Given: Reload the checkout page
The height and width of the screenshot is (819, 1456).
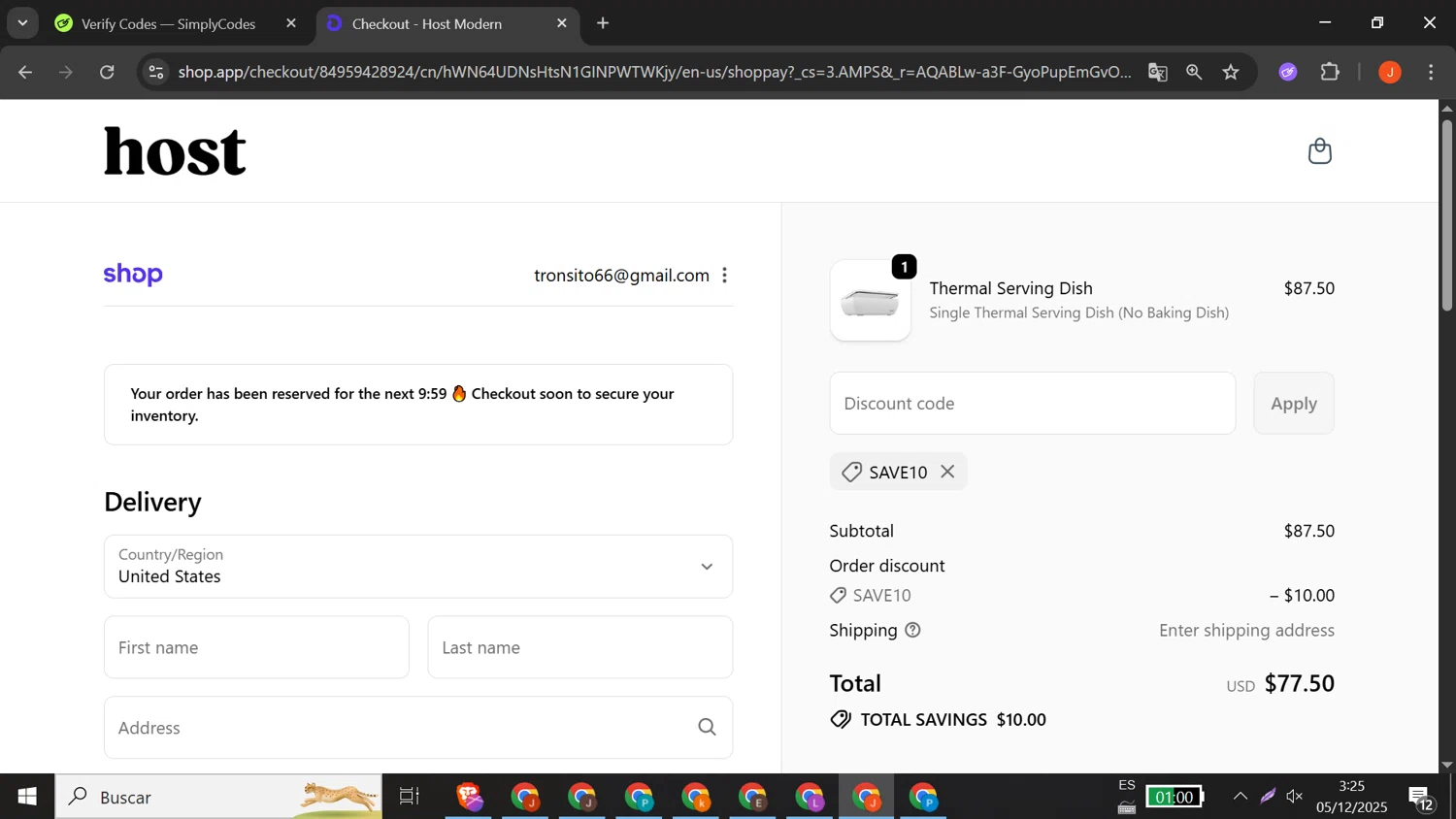Looking at the screenshot, I should pyautogui.click(x=107, y=72).
